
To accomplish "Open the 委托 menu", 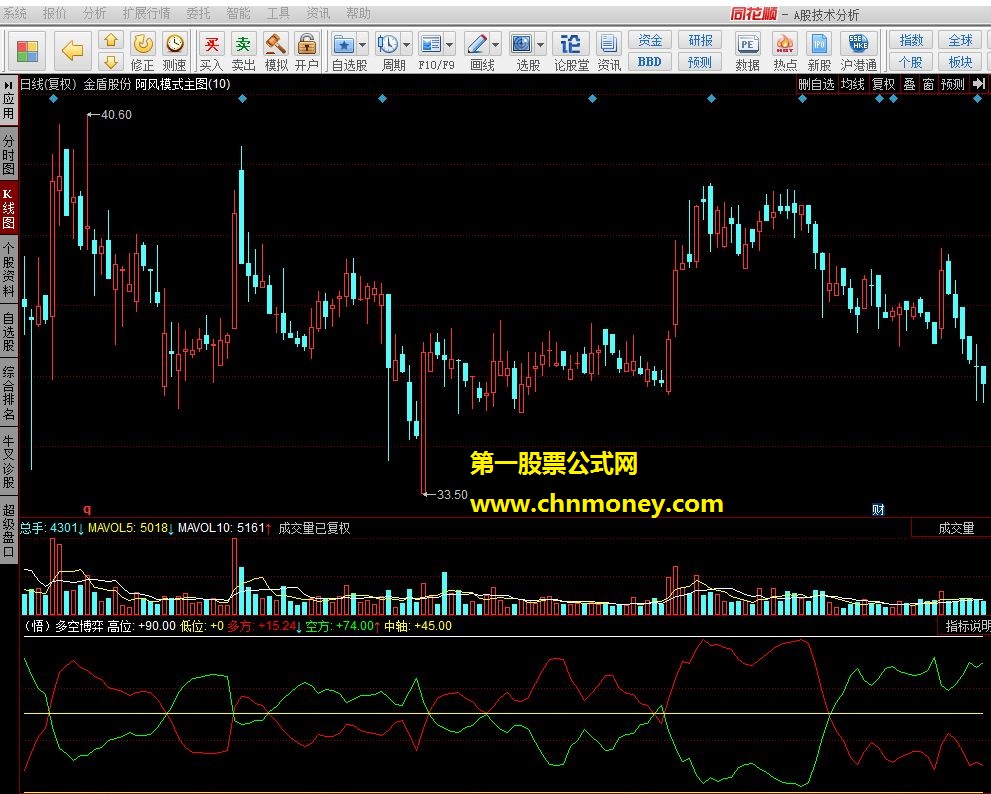I will pyautogui.click(x=198, y=13).
